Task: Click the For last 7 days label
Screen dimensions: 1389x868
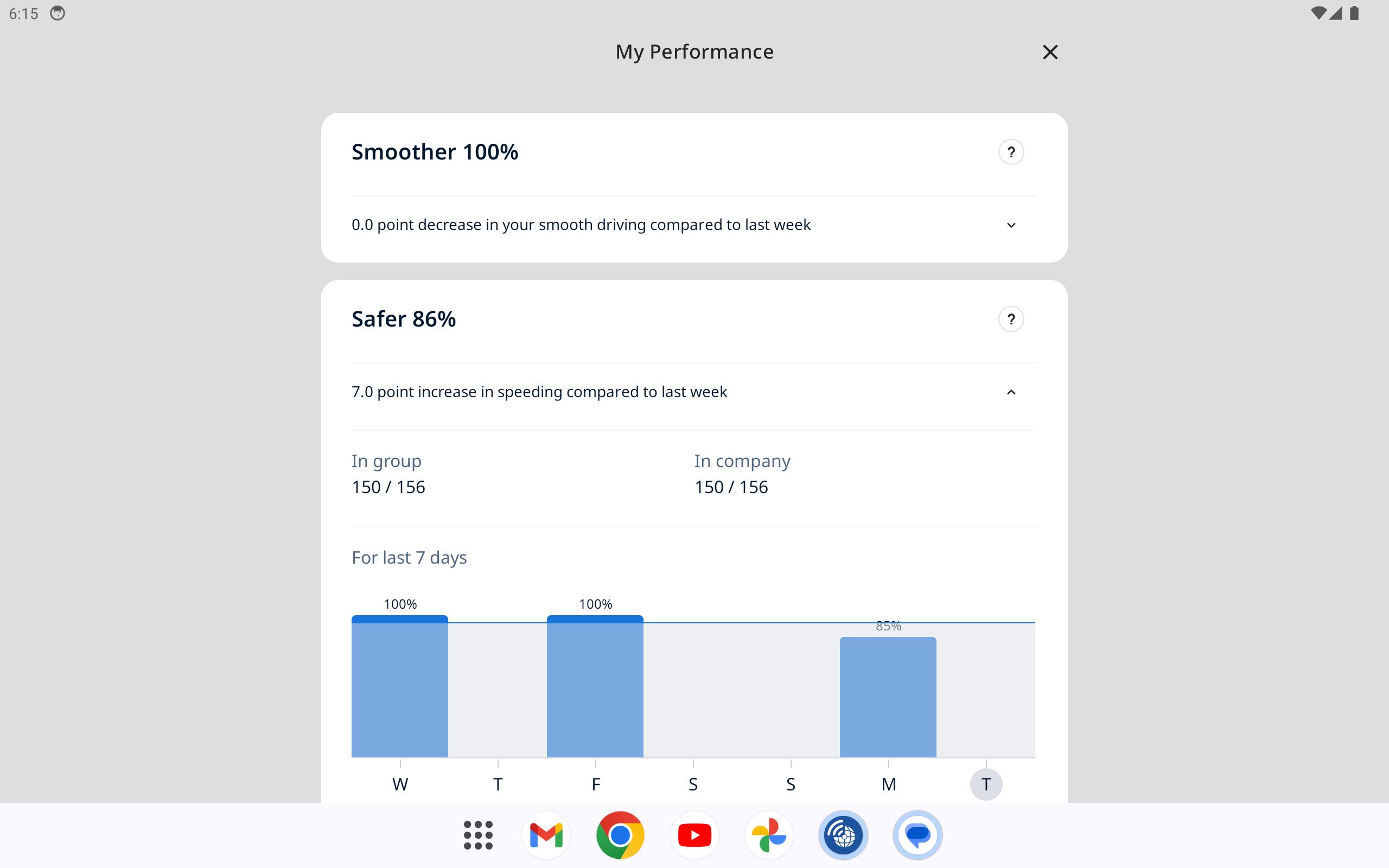Action: click(x=409, y=558)
